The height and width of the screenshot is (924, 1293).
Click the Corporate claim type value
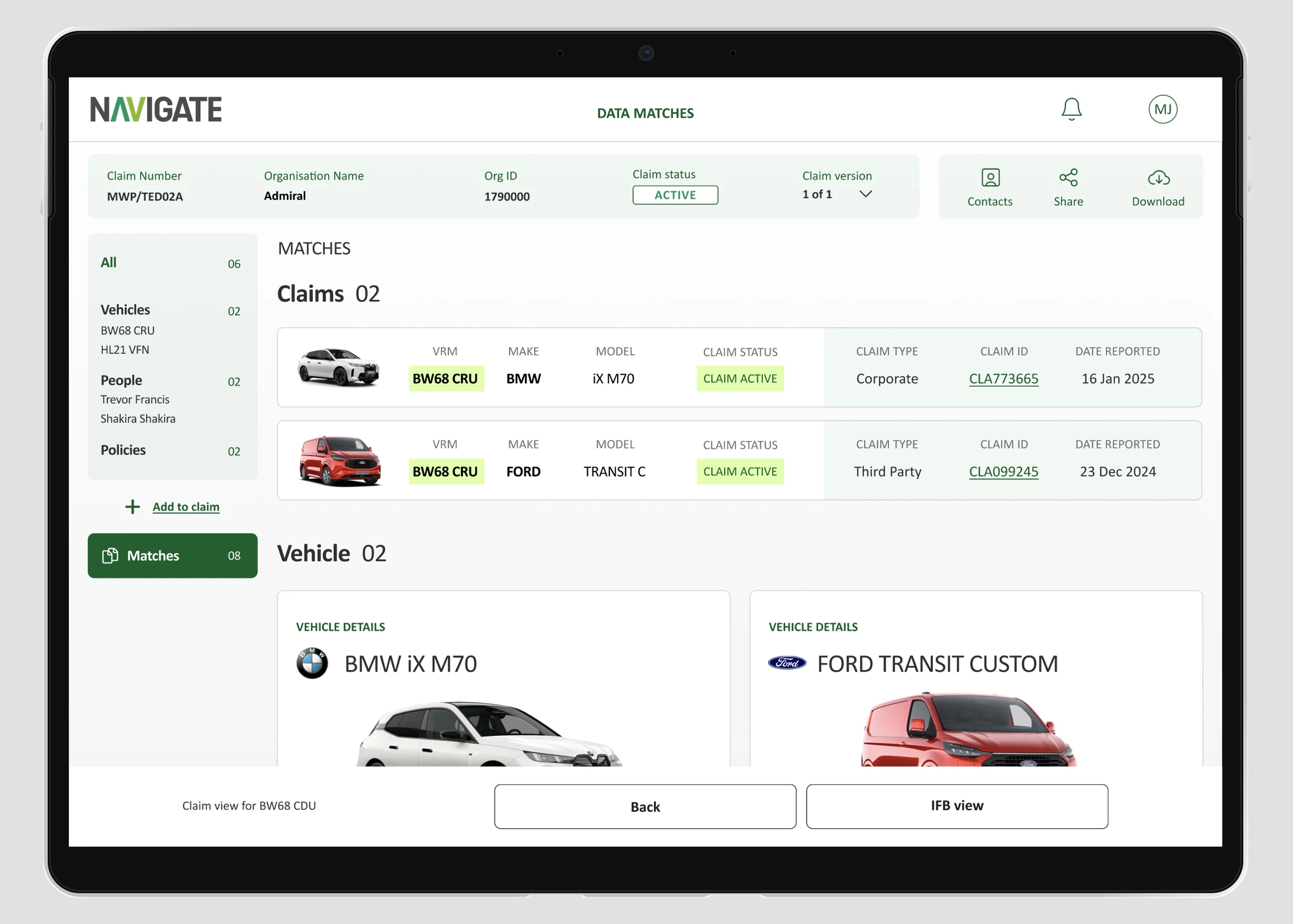pyautogui.click(x=887, y=379)
